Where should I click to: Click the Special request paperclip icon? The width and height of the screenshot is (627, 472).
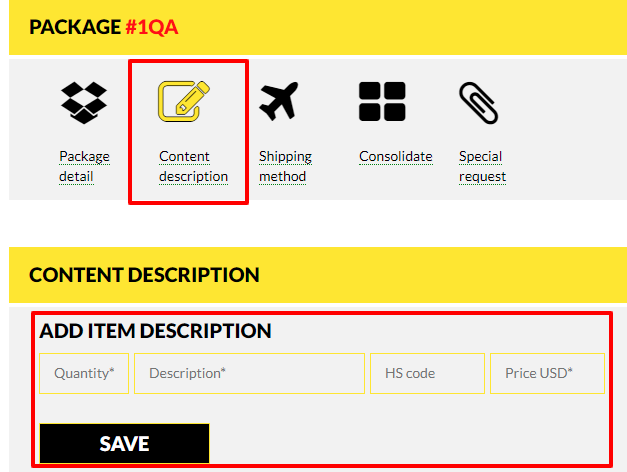pos(478,103)
